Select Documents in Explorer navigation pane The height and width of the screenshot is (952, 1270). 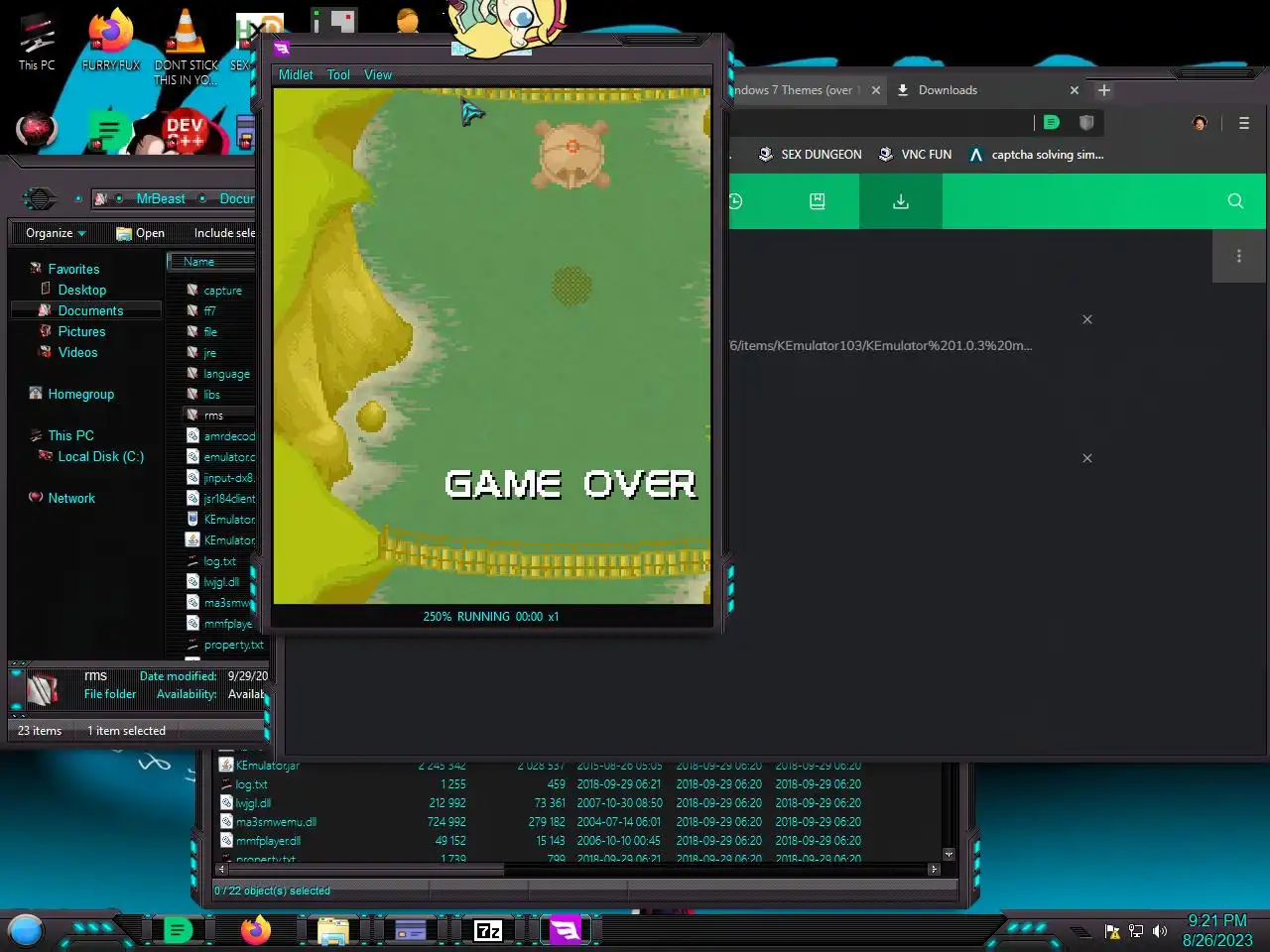pos(90,310)
